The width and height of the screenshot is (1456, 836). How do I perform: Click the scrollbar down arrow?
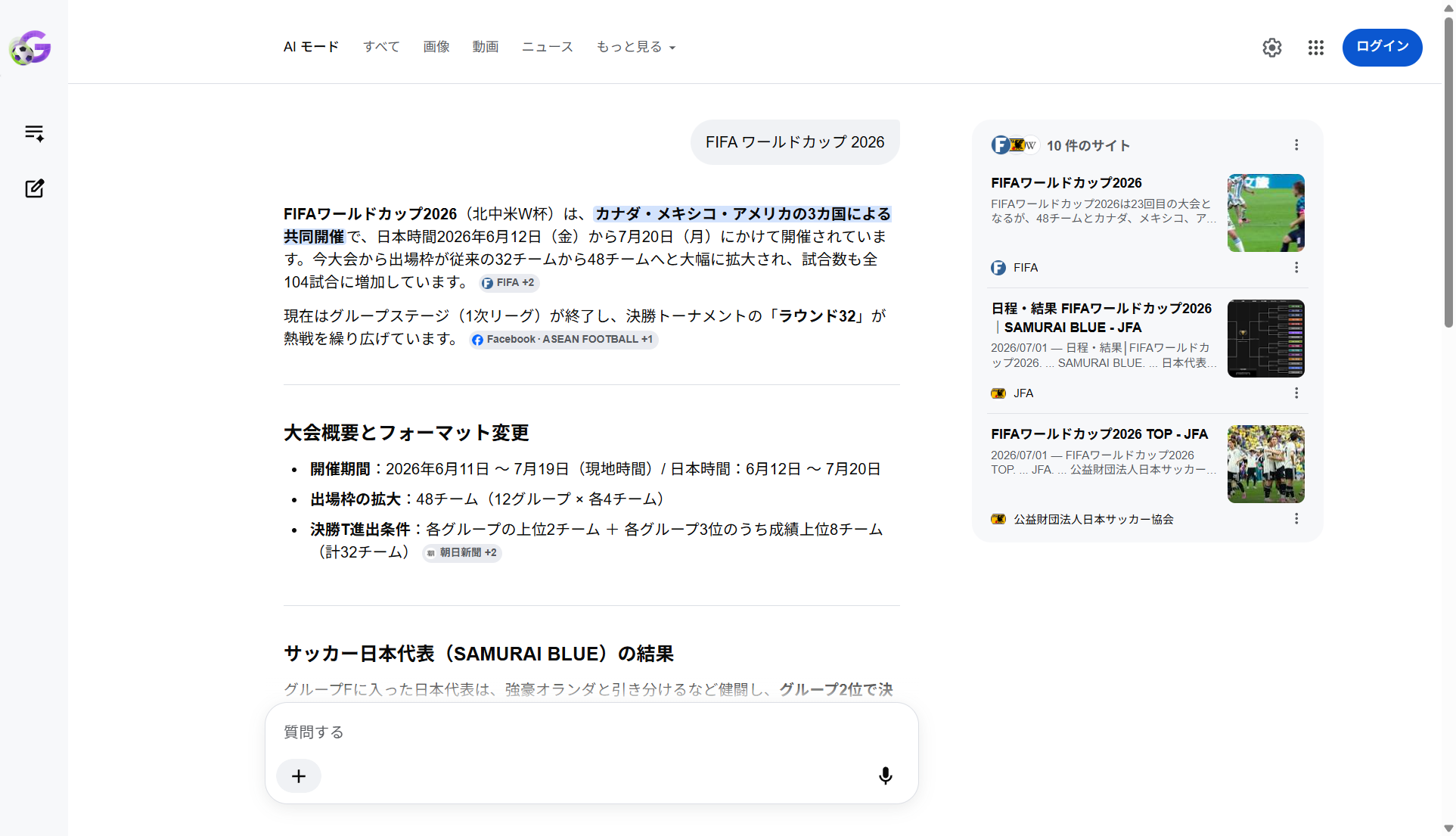(x=1448, y=828)
